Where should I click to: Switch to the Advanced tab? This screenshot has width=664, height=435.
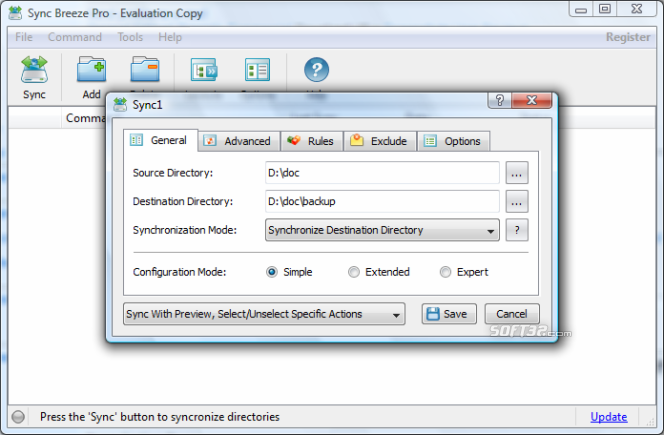pos(238,141)
